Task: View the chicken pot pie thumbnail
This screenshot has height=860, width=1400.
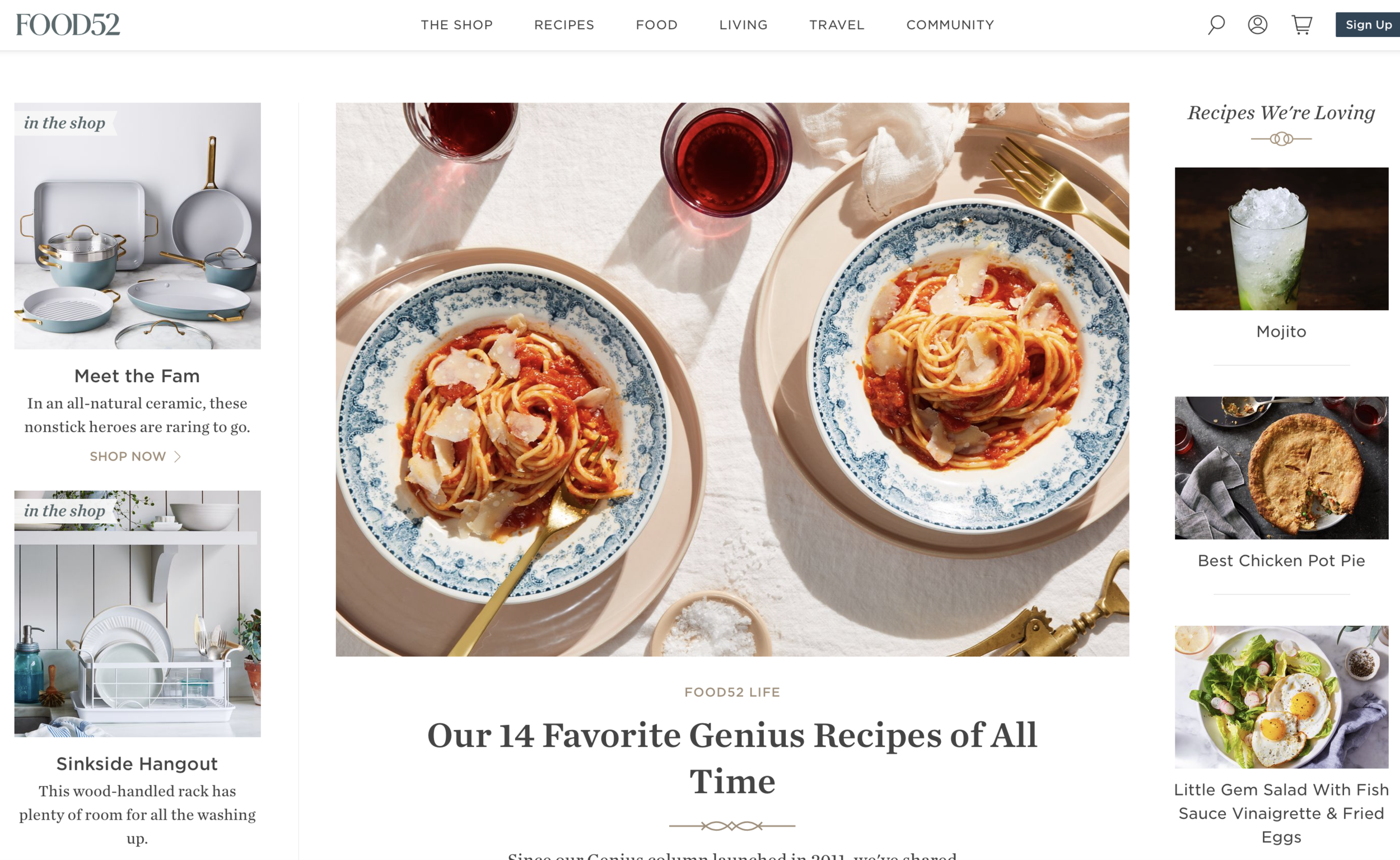Action: [x=1281, y=468]
